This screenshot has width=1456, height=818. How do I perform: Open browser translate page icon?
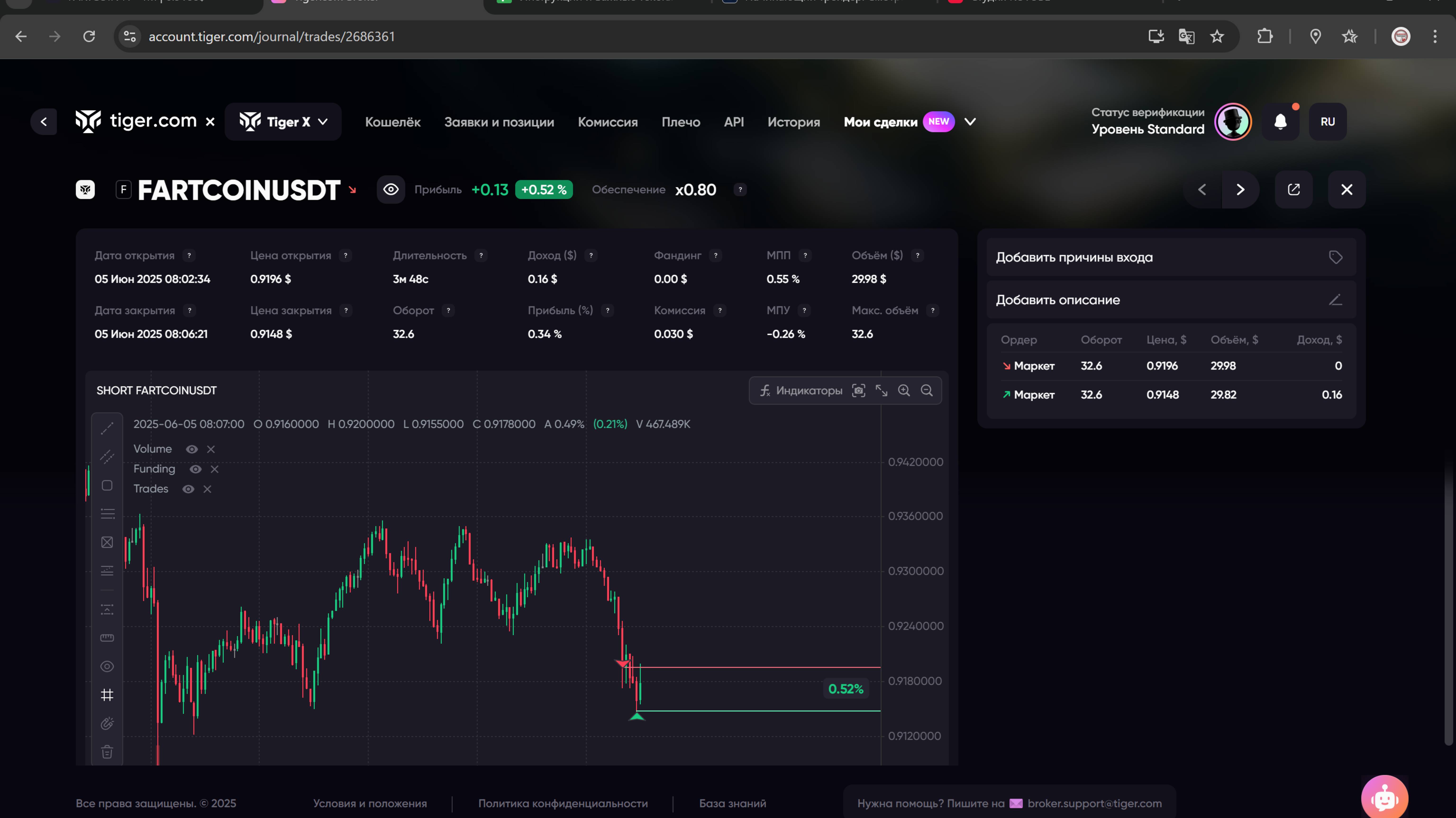pos(1186,36)
